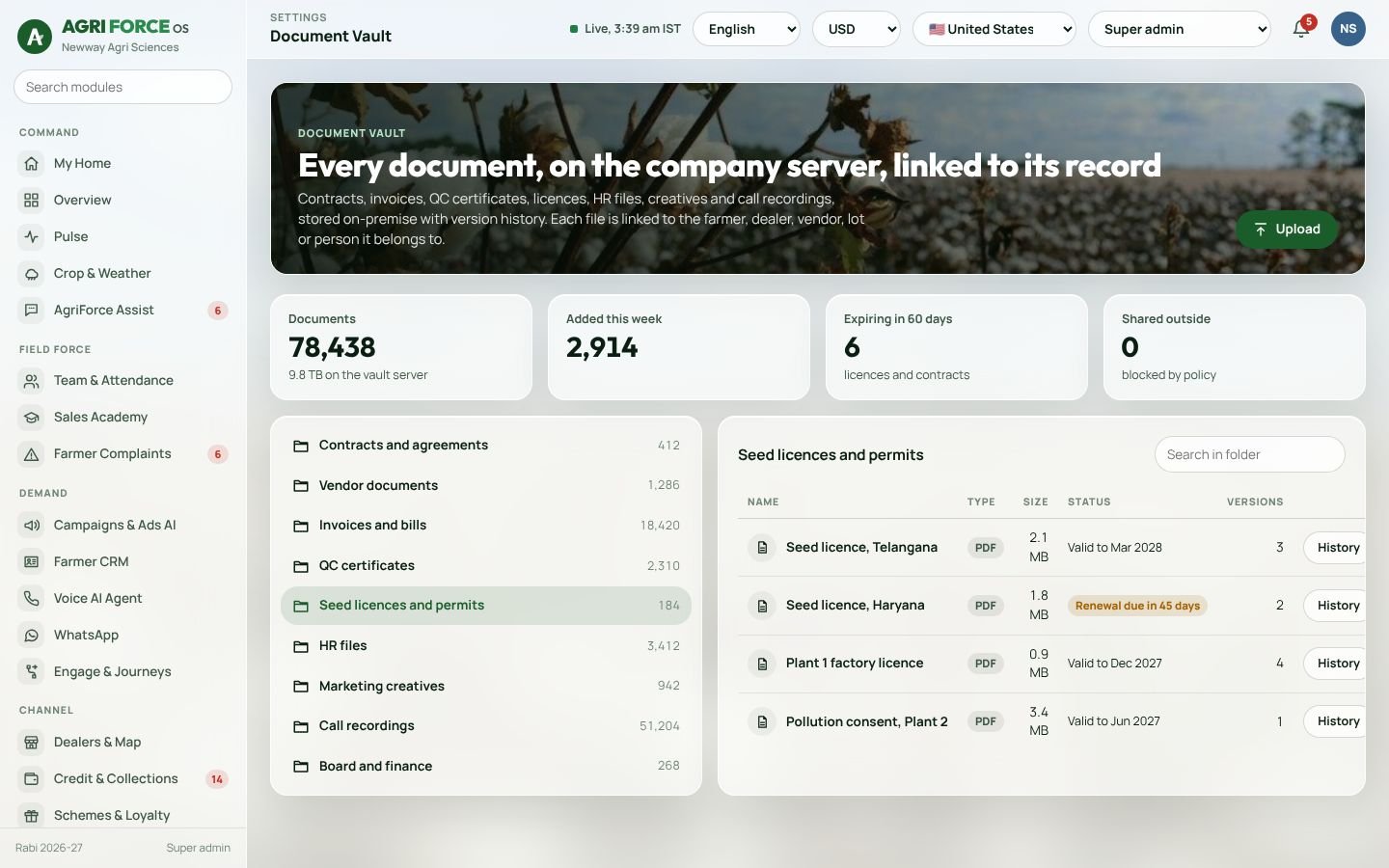Image resolution: width=1389 pixels, height=868 pixels.
Task: Click the VERSIONS column header
Action: click(x=1255, y=502)
